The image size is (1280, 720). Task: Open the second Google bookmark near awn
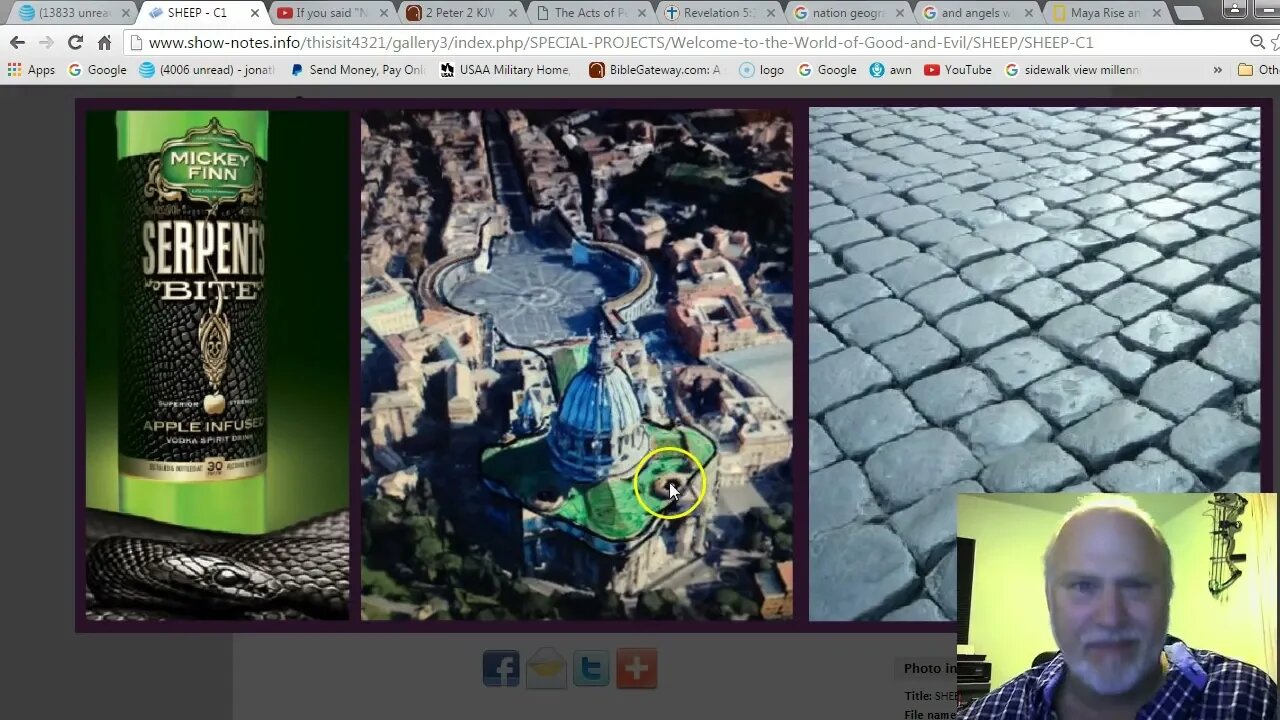tap(827, 70)
